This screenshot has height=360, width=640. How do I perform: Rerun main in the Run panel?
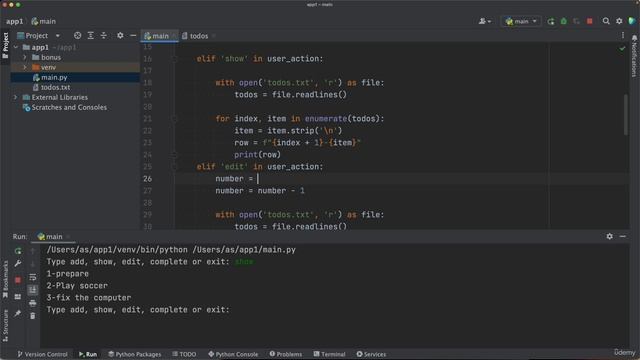(18, 251)
